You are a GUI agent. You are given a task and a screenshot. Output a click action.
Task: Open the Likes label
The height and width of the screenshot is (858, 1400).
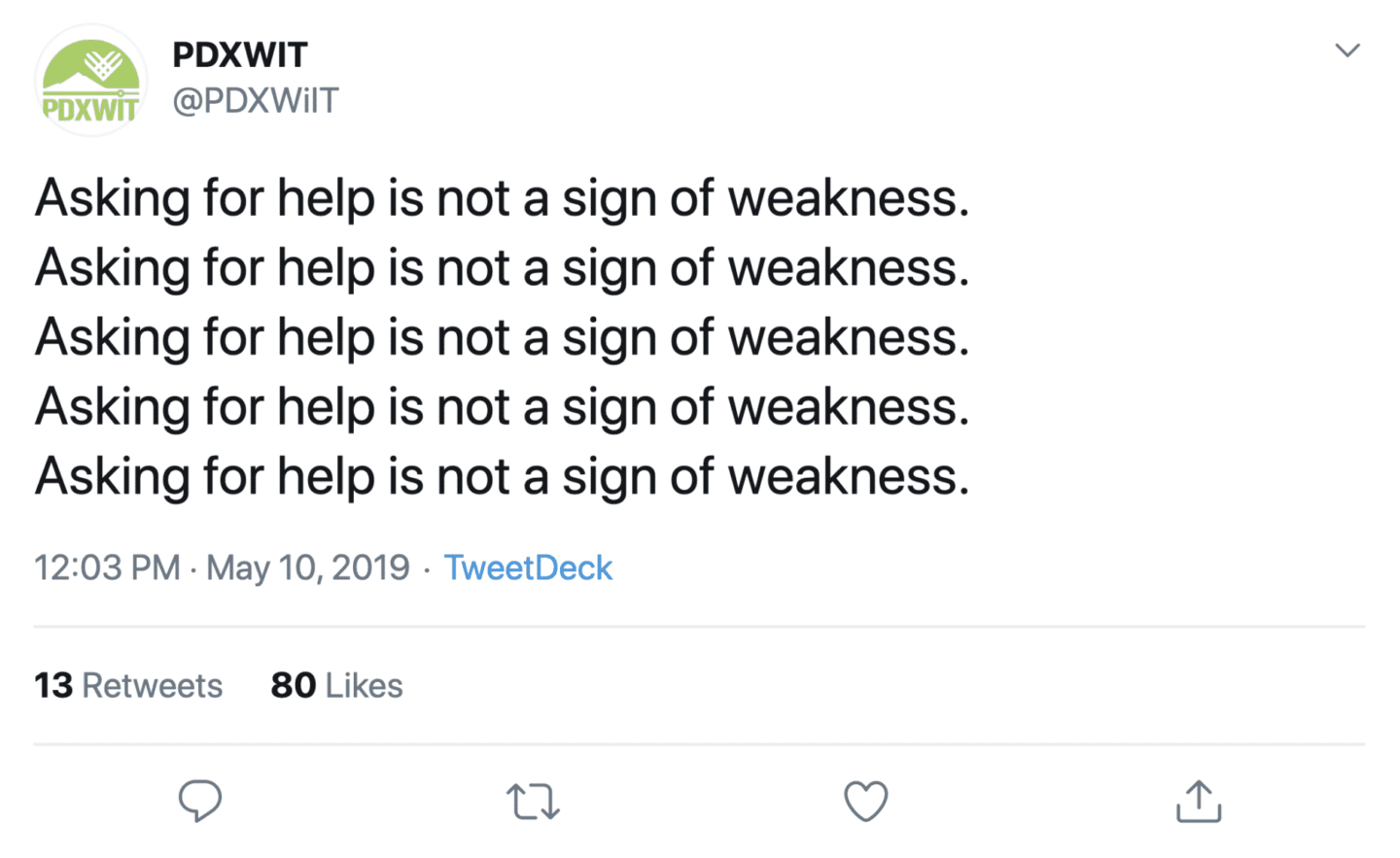pyautogui.click(x=365, y=686)
